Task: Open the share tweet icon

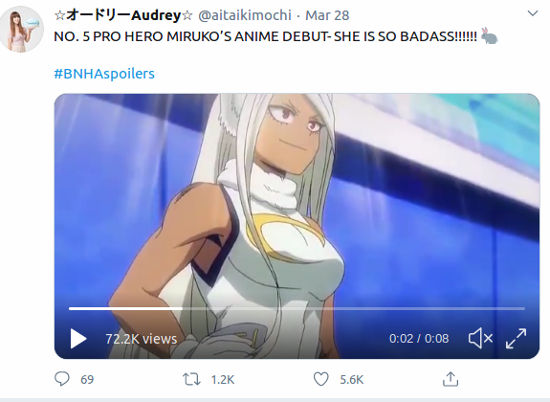Action: 450,379
